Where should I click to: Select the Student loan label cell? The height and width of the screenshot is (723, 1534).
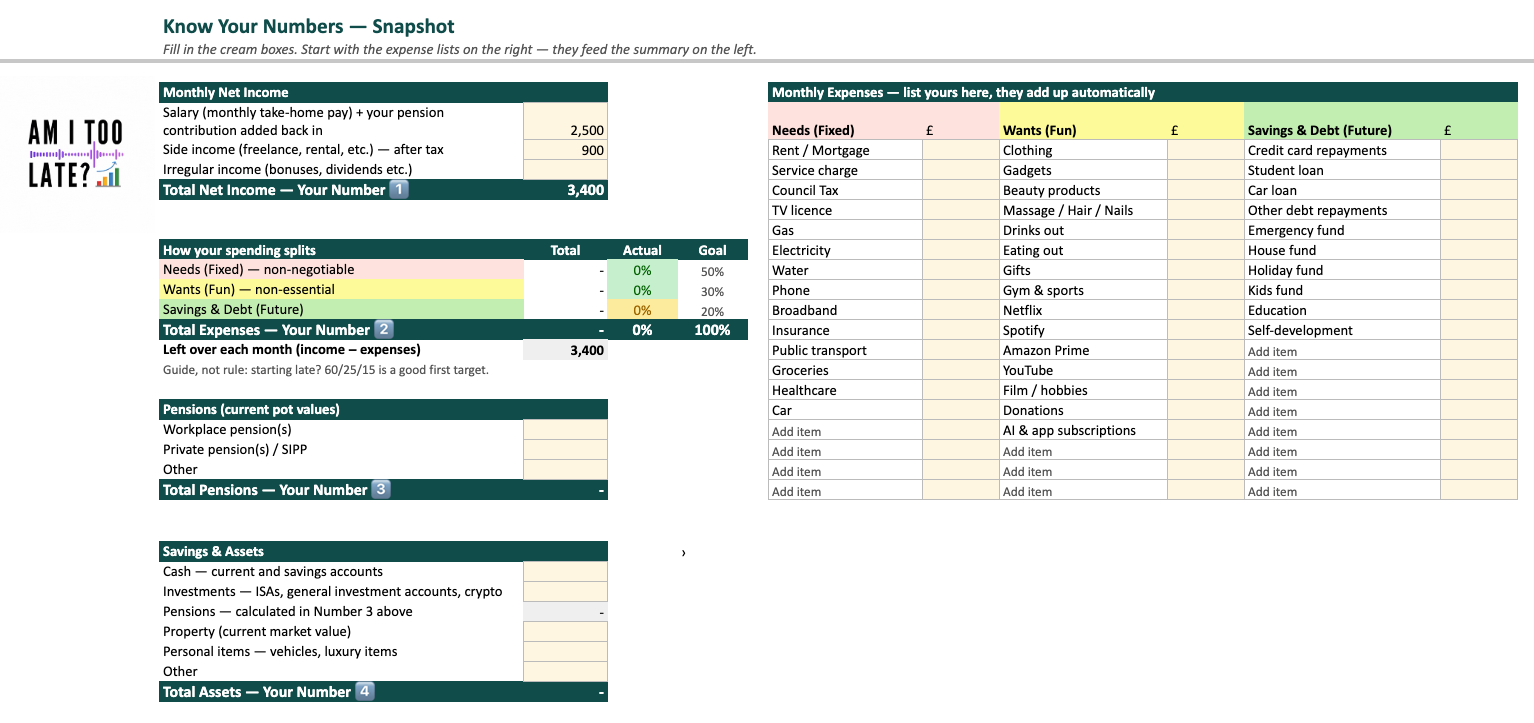pyautogui.click(x=1342, y=170)
